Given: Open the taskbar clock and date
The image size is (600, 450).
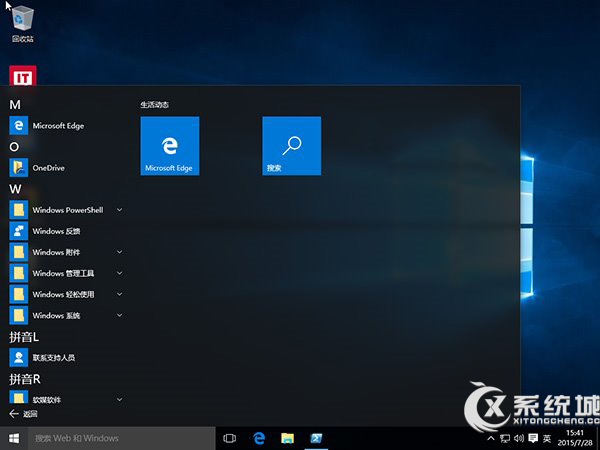Looking at the screenshot, I should [x=575, y=438].
